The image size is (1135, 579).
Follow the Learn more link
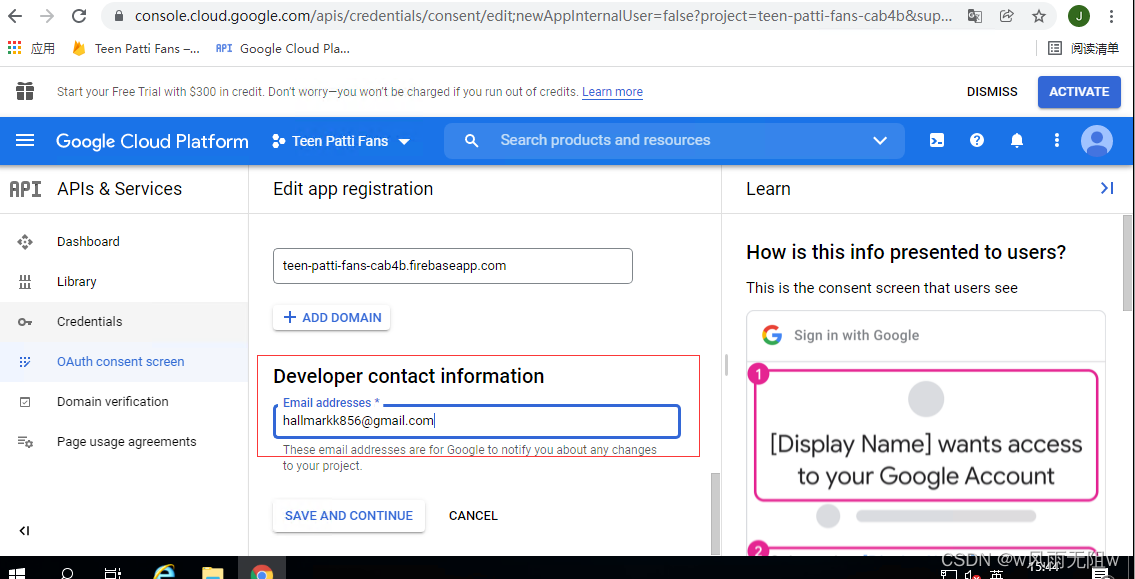612,92
